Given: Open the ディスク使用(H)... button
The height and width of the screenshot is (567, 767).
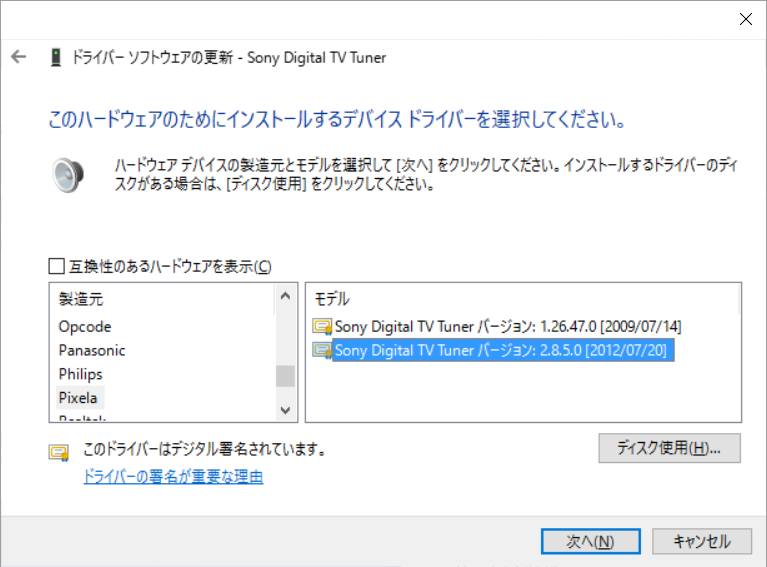Looking at the screenshot, I should click(669, 448).
